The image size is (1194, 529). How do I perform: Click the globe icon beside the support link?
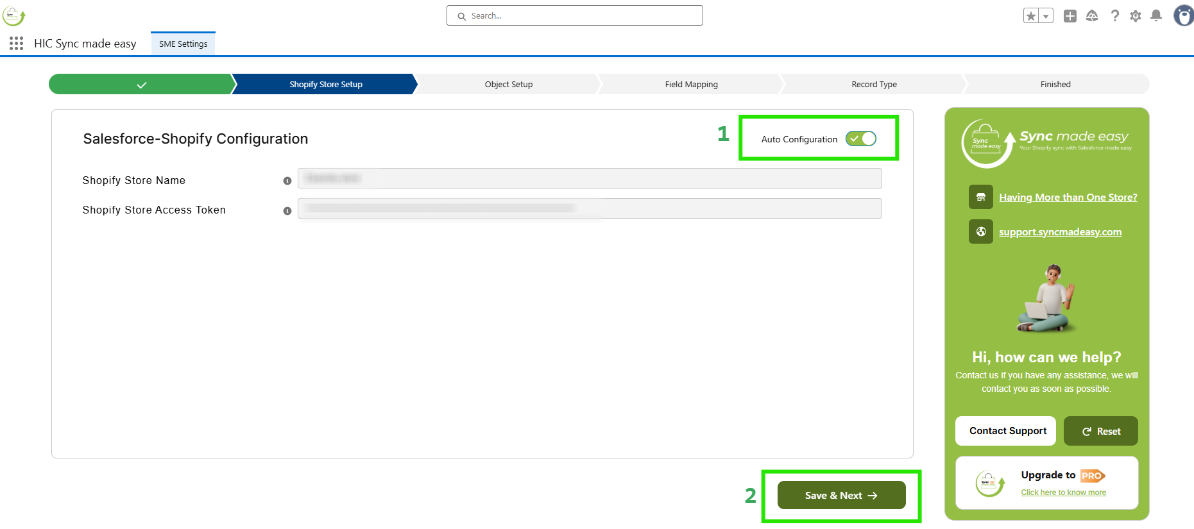point(981,231)
